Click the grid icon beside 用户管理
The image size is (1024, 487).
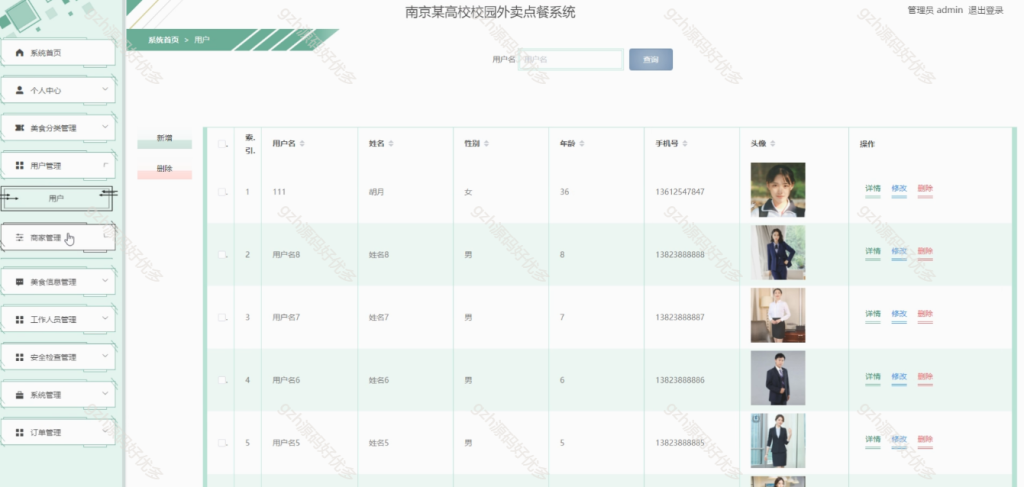[x=20, y=166]
